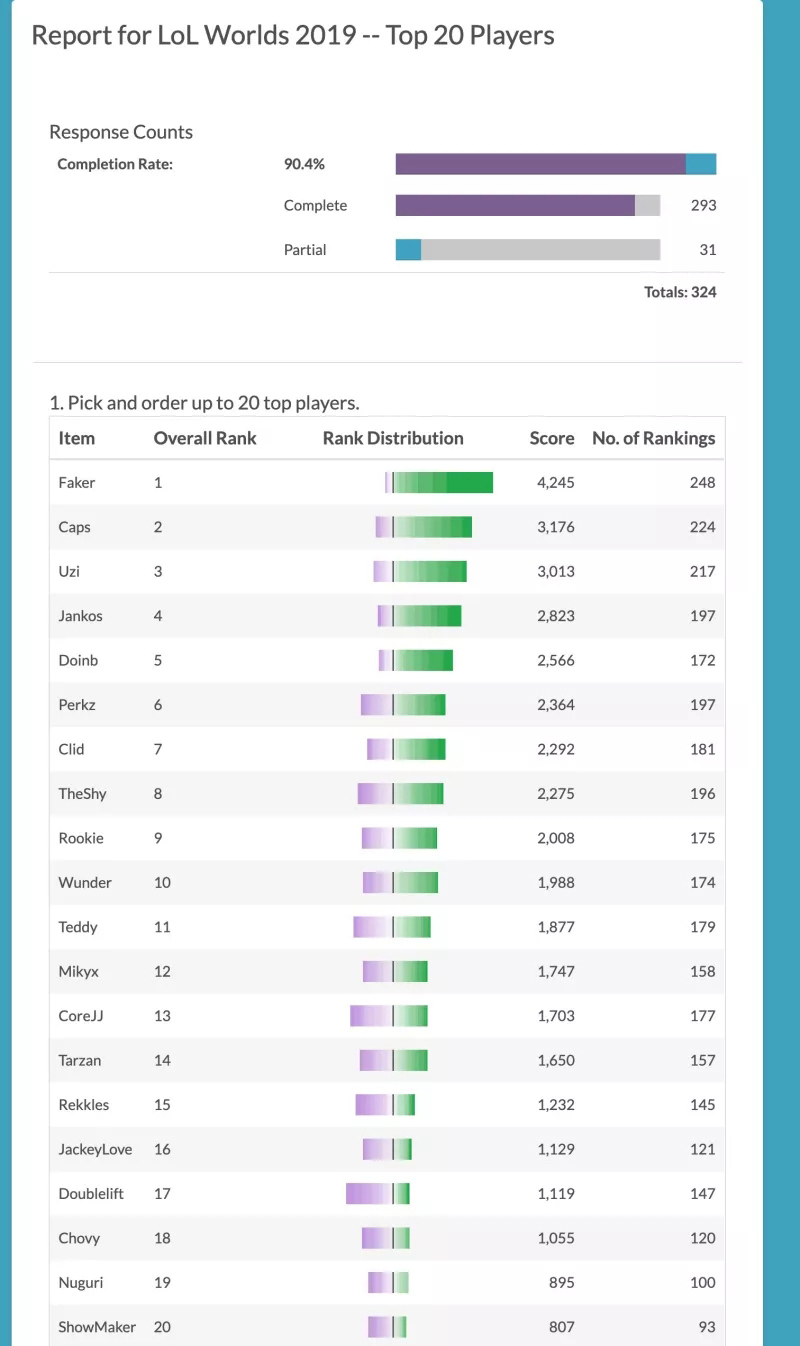The width and height of the screenshot is (800, 1346).
Task: Select the Caps player name
Action: 75,527
